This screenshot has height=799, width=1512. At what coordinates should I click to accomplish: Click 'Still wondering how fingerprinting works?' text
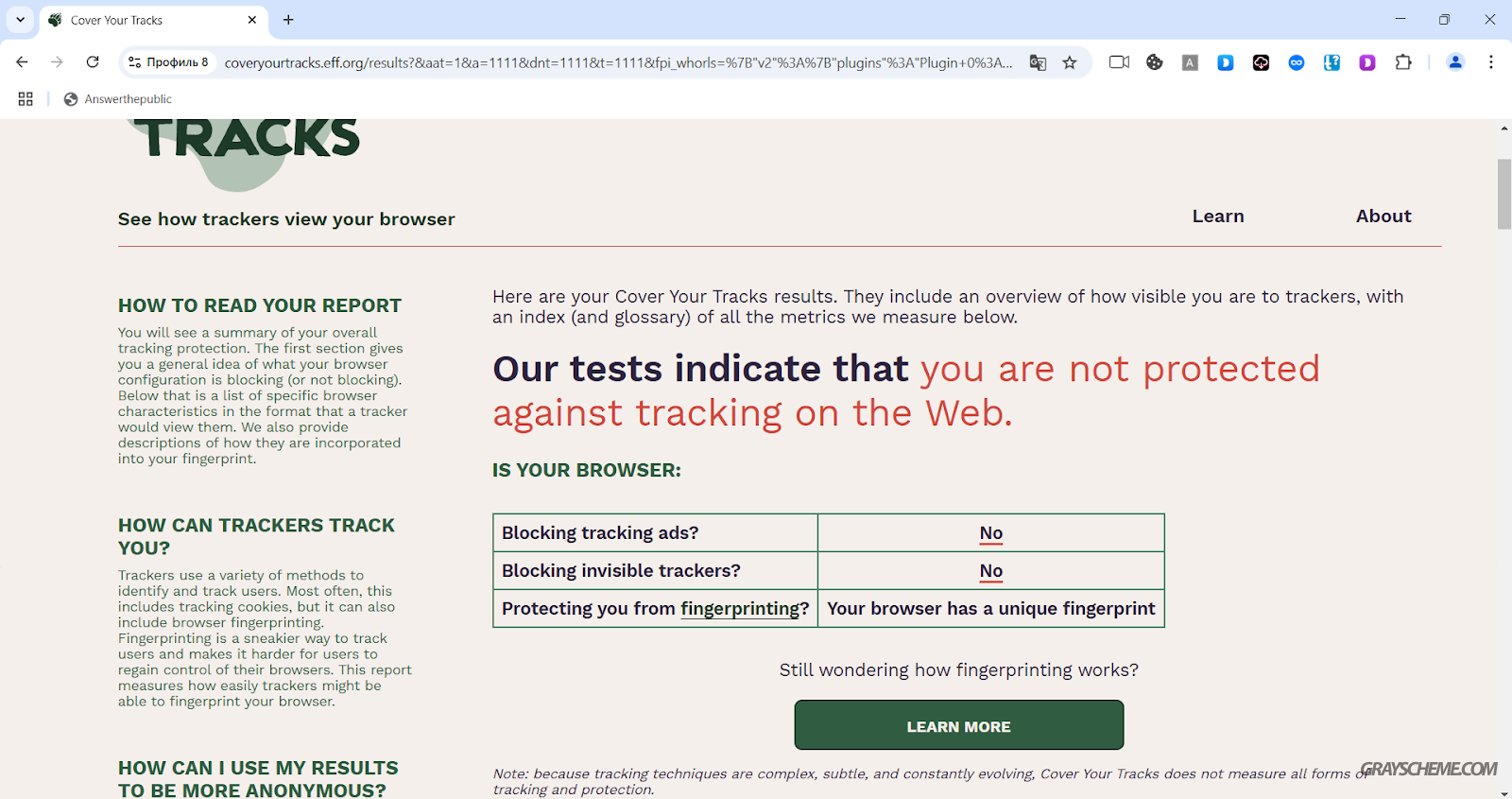tap(958, 670)
